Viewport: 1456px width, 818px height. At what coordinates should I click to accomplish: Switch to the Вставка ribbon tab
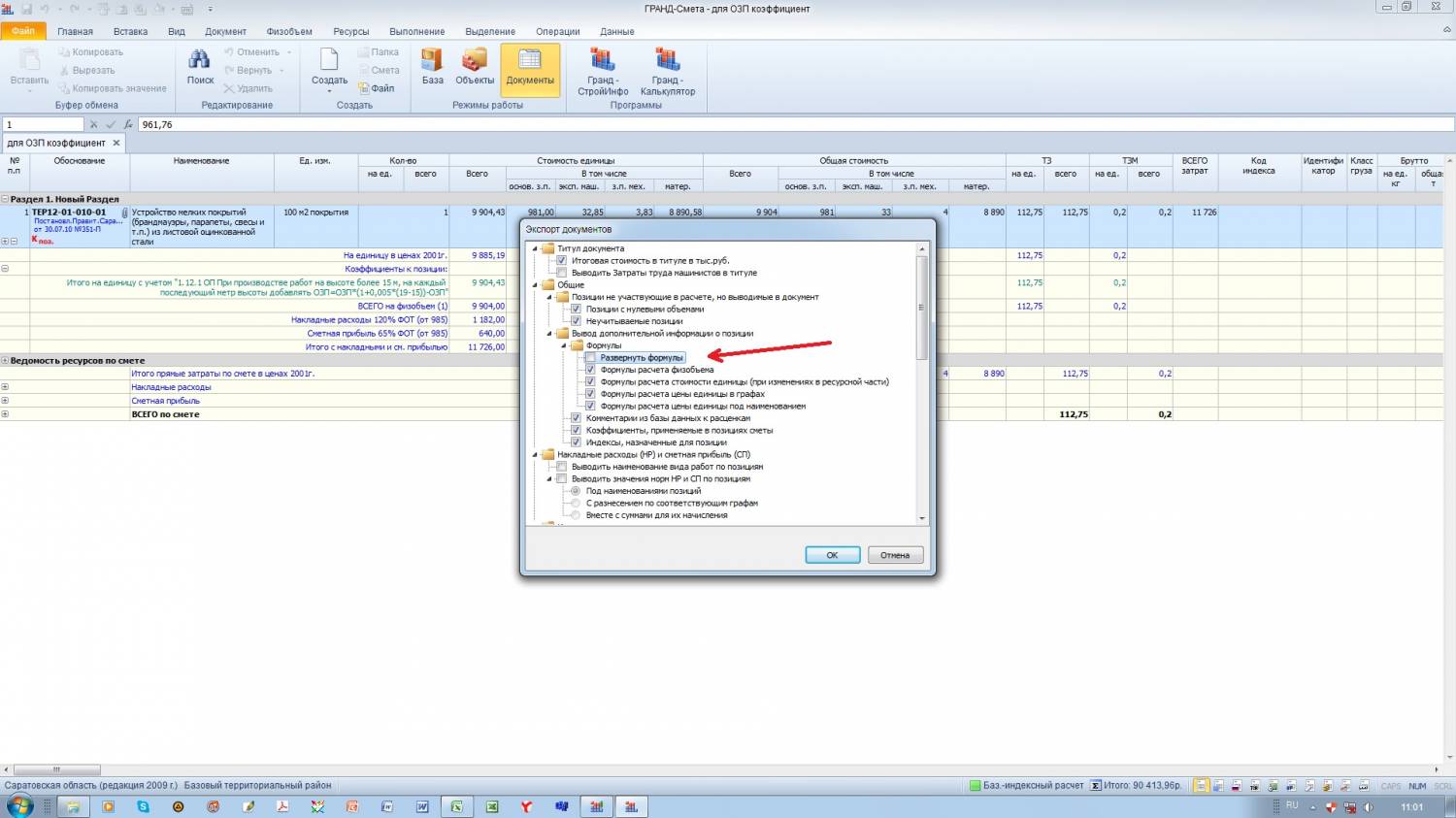point(131,31)
